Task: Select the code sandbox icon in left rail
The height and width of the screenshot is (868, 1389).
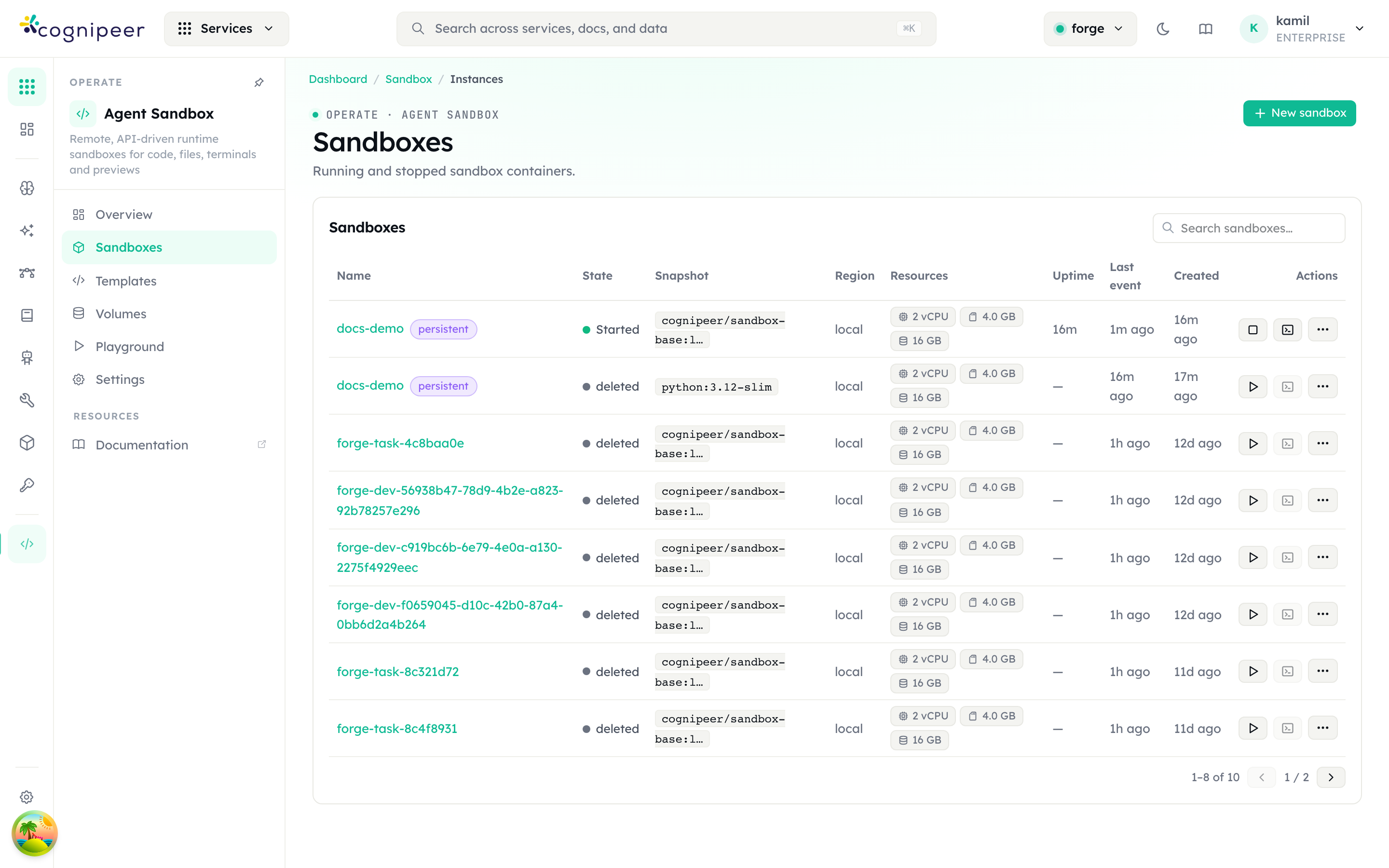Action: coord(27,543)
